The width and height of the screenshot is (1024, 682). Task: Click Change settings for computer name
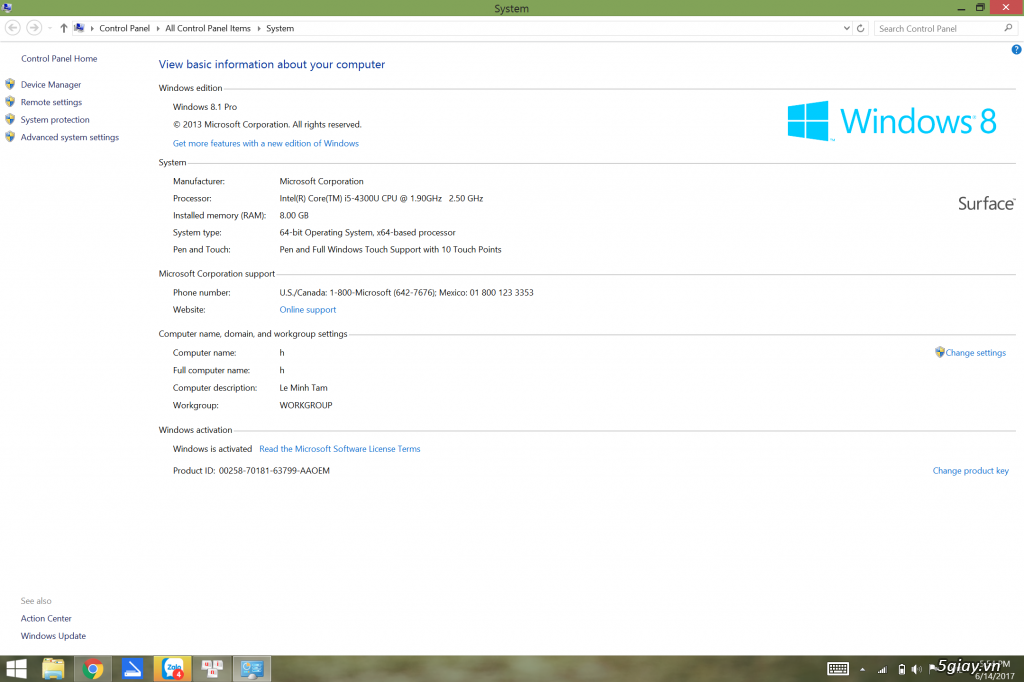pos(976,353)
